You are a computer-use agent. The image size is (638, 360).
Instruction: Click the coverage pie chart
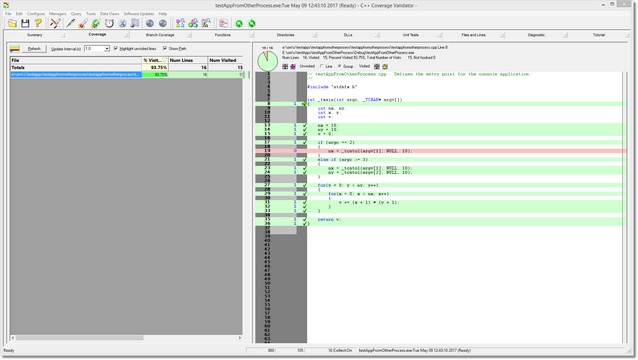(x=267, y=61)
